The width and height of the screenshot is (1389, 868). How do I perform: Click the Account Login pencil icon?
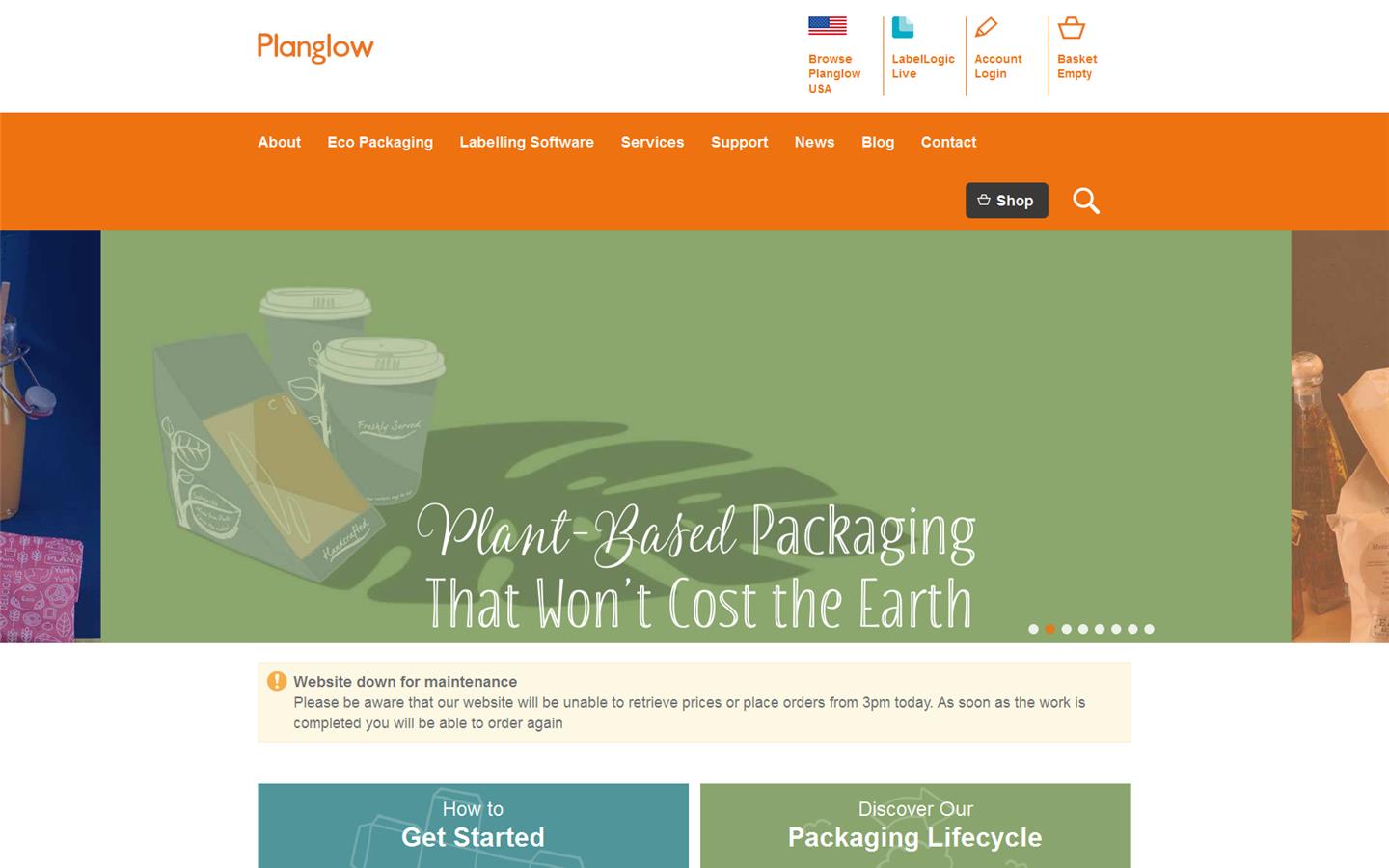coord(986,27)
